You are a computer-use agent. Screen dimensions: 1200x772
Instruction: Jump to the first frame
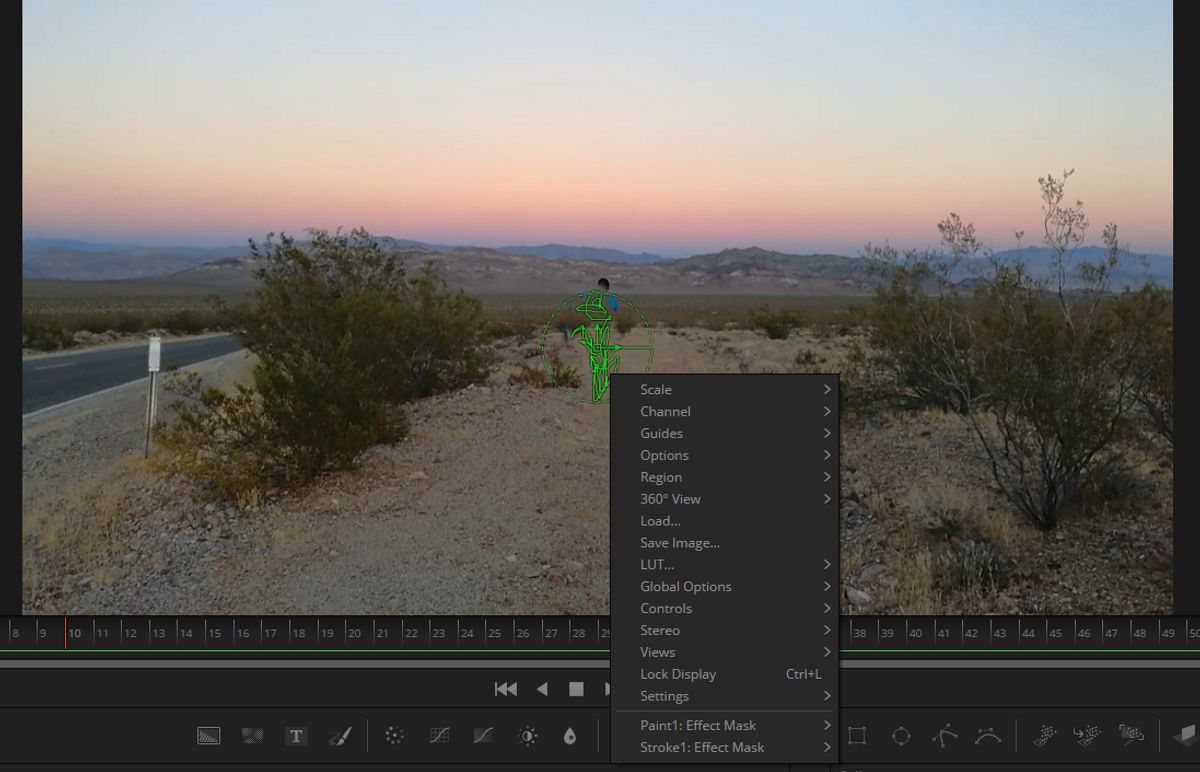coord(506,688)
